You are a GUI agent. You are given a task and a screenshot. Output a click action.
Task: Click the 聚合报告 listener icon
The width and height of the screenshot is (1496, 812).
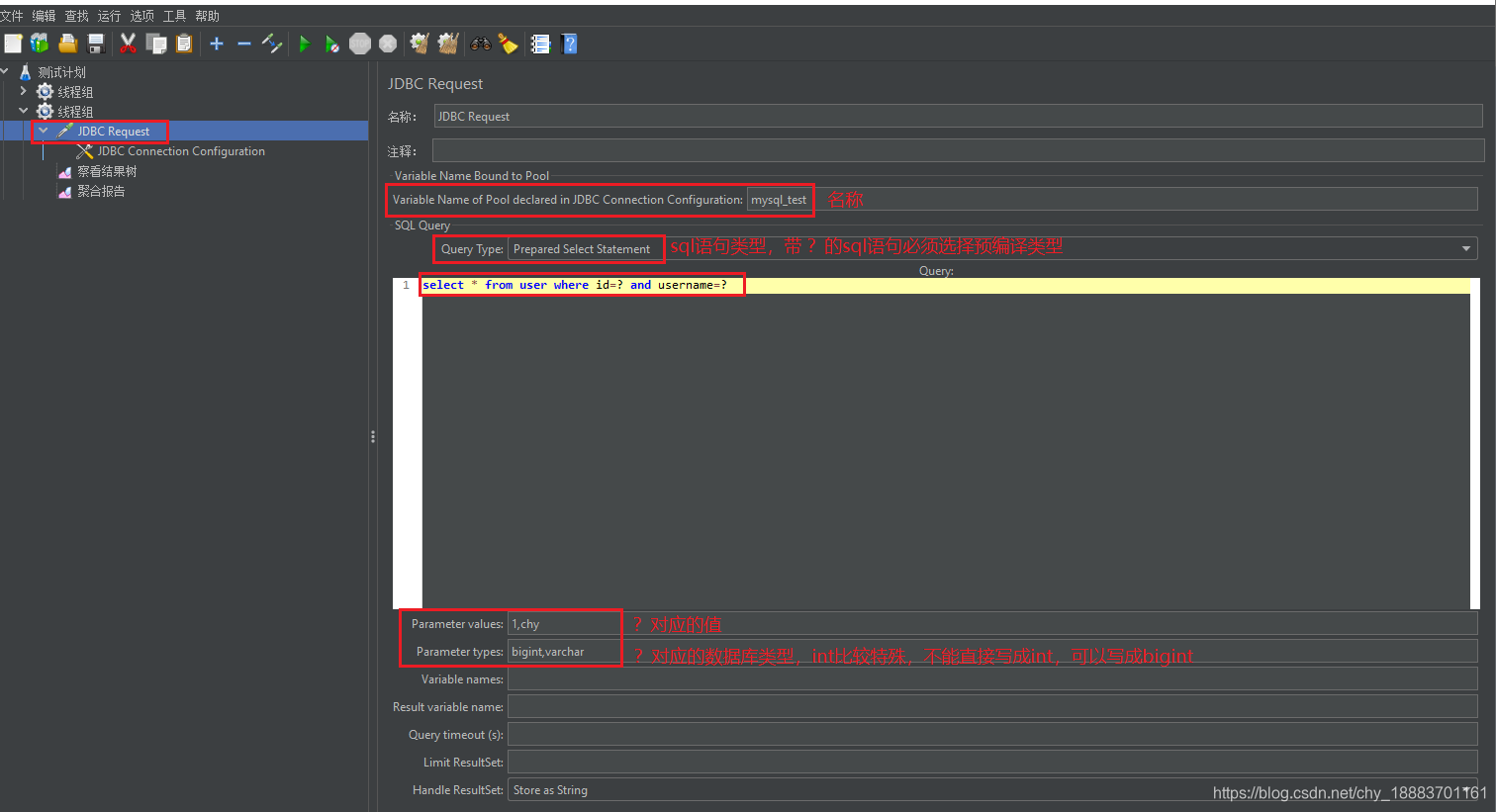click(65, 191)
